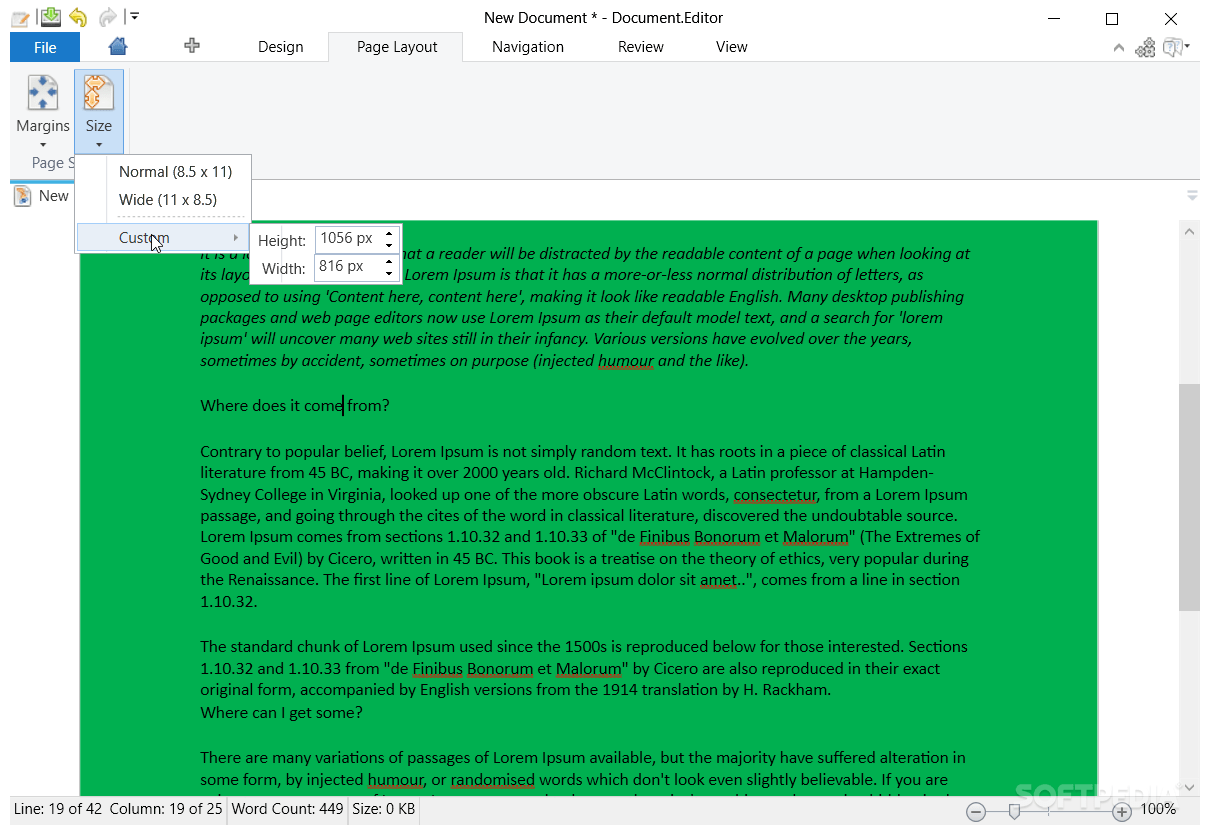Click the underlined word 'consectetur'
Image resolution: width=1210 pixels, height=835 pixels.
pos(776,495)
